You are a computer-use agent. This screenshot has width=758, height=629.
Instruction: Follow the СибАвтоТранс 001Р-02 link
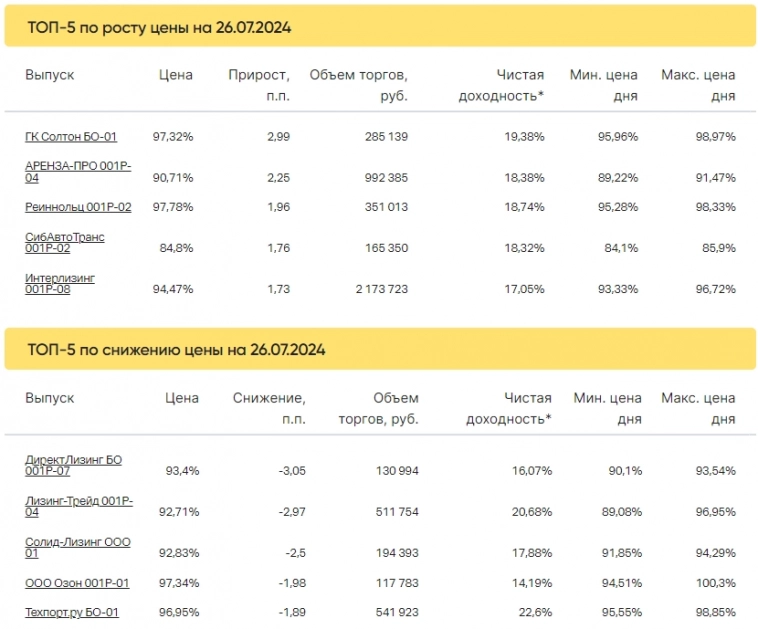[x=65, y=243]
